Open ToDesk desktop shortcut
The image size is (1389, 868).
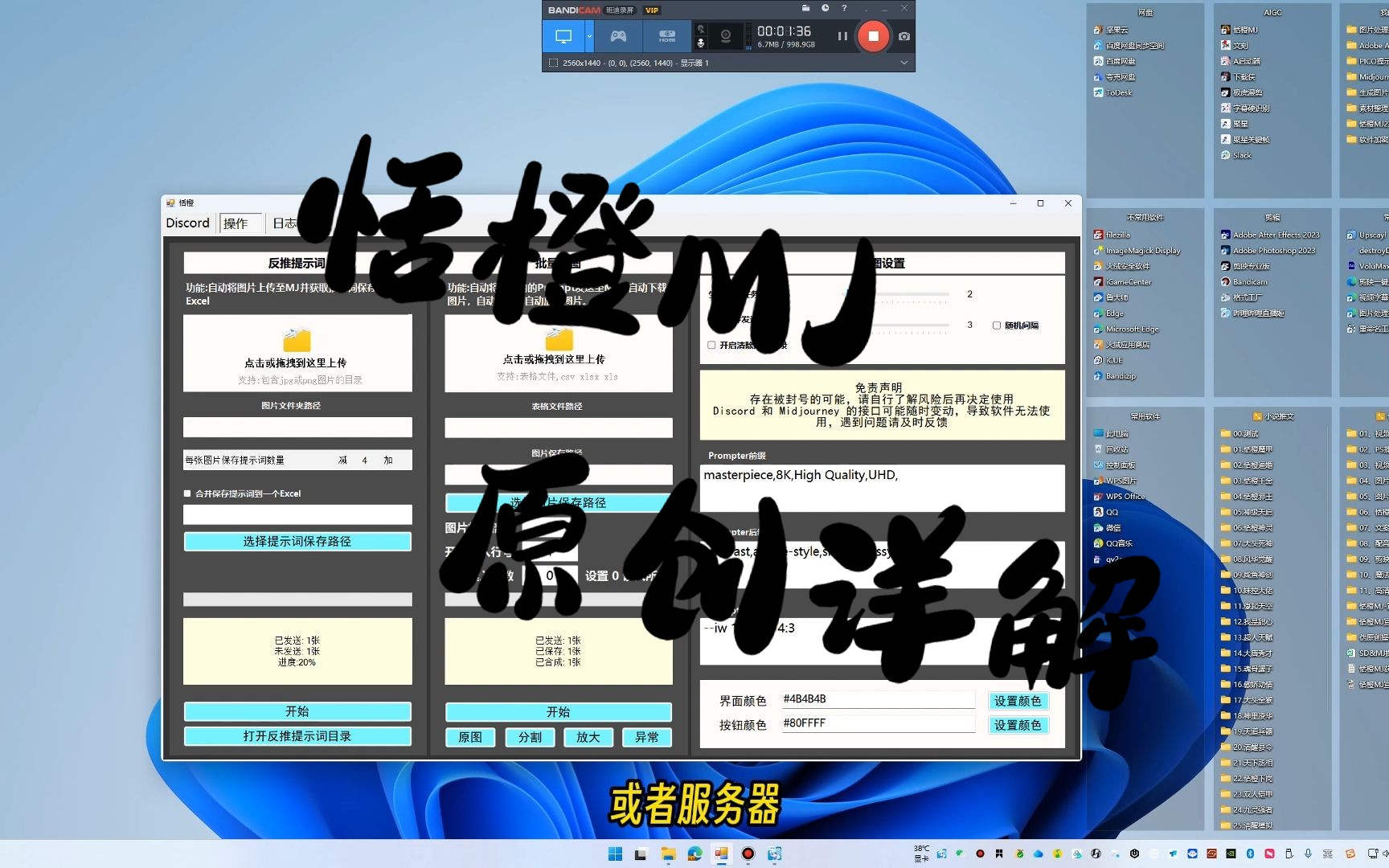click(1113, 92)
